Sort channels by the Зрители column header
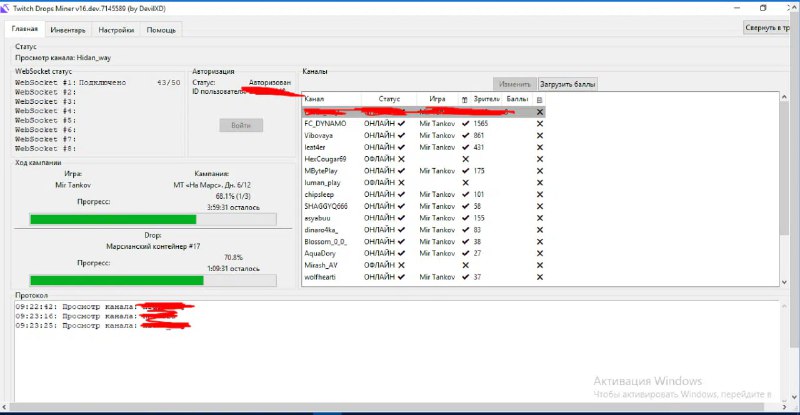This screenshot has height=415, width=800. coord(486,100)
